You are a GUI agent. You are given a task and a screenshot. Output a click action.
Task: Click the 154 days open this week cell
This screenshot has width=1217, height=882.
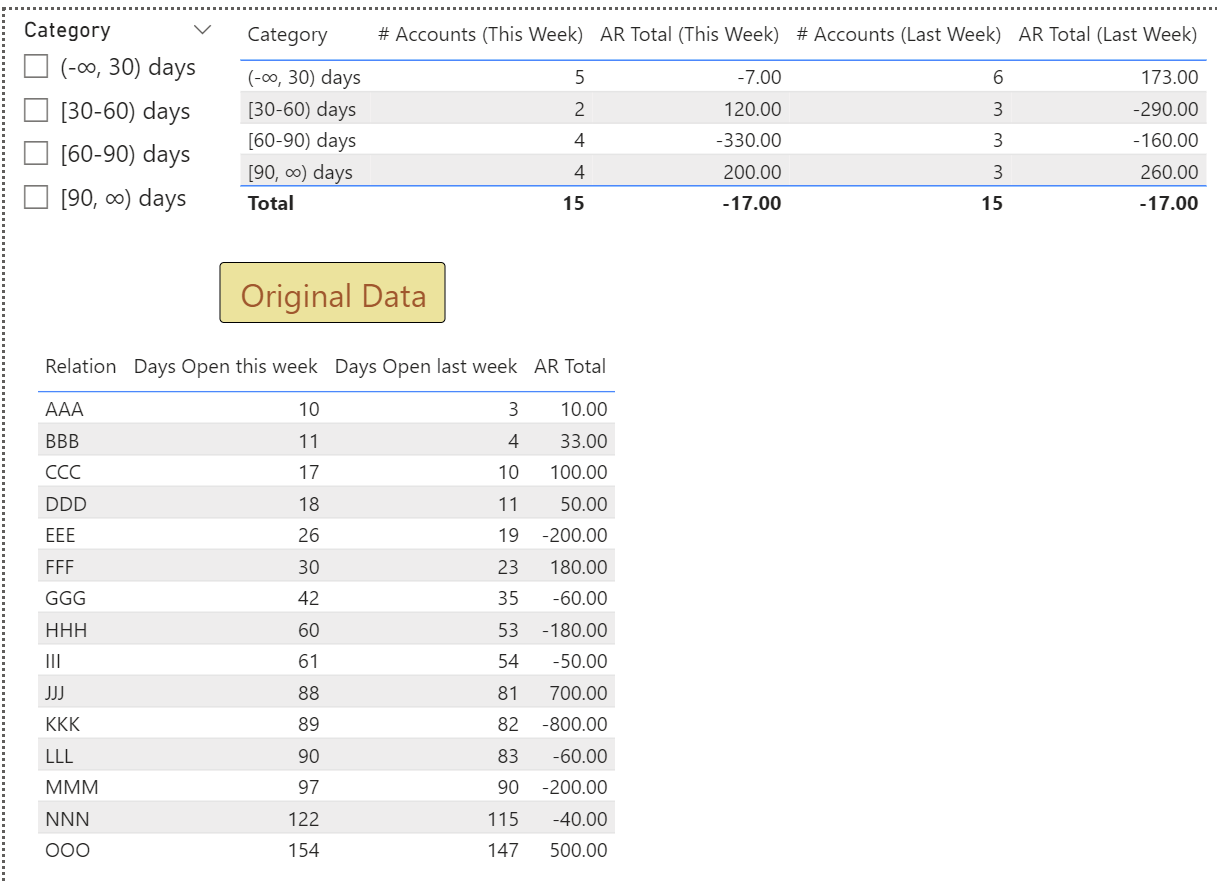point(303,850)
